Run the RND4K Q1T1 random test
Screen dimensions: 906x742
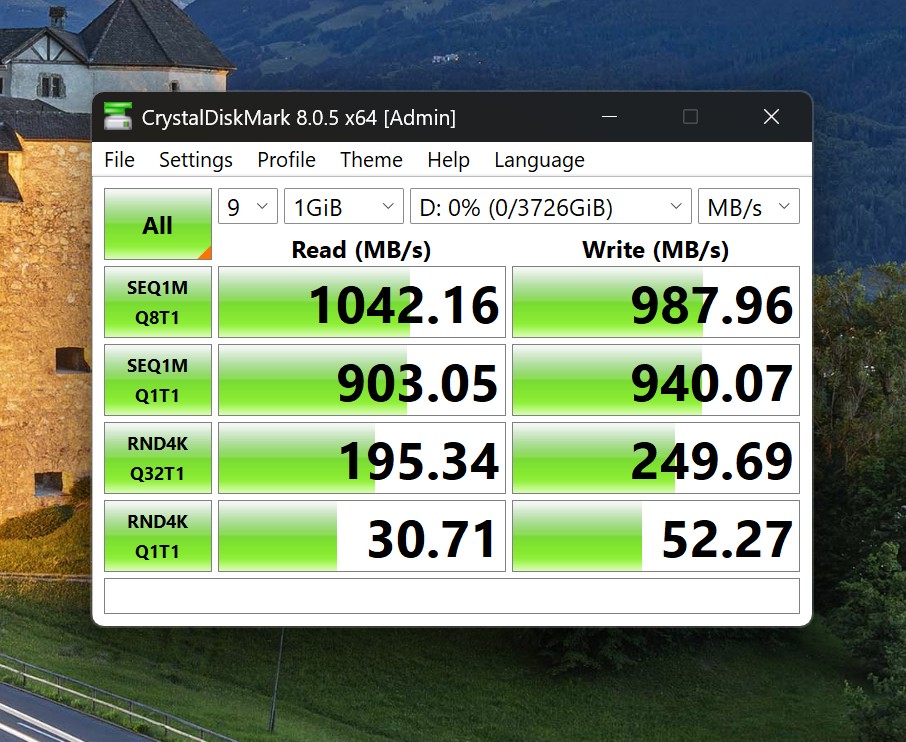point(157,536)
